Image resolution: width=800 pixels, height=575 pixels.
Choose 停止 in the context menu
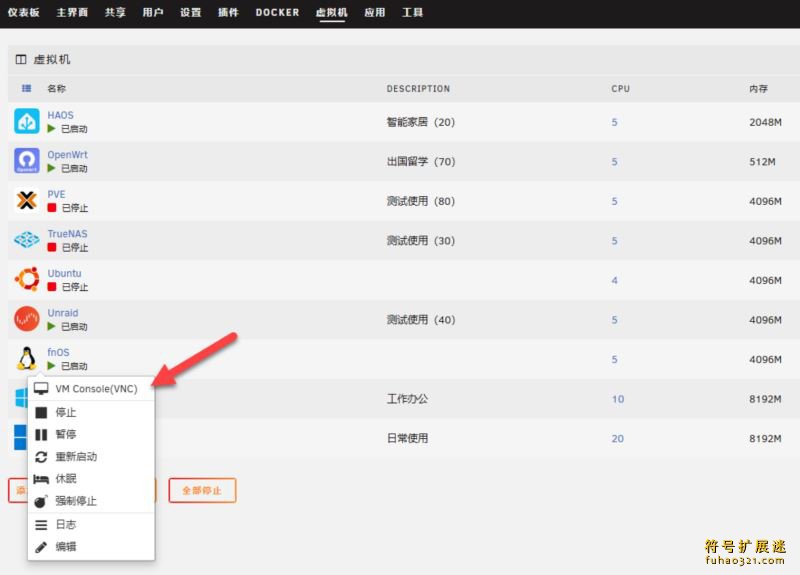coord(66,412)
